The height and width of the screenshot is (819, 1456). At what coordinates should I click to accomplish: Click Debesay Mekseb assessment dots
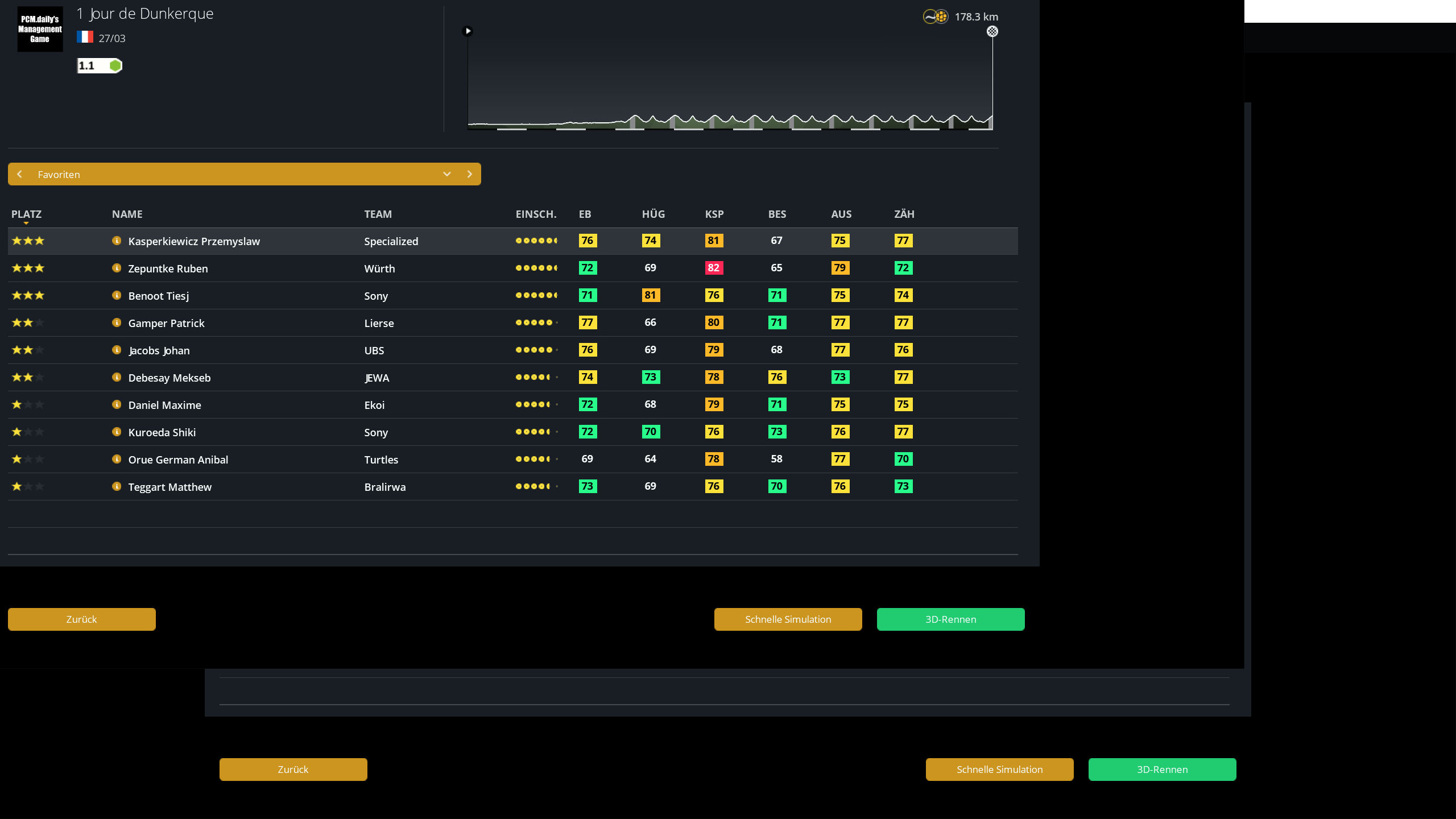(536, 377)
